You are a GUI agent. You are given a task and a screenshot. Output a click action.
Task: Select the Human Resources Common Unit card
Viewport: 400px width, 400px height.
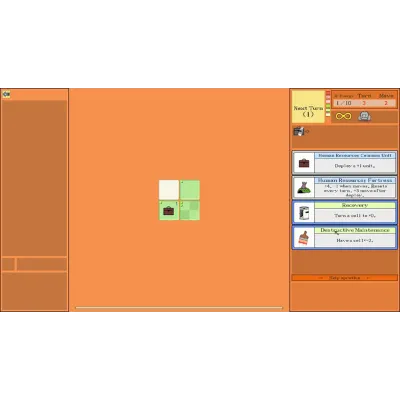pos(344,163)
